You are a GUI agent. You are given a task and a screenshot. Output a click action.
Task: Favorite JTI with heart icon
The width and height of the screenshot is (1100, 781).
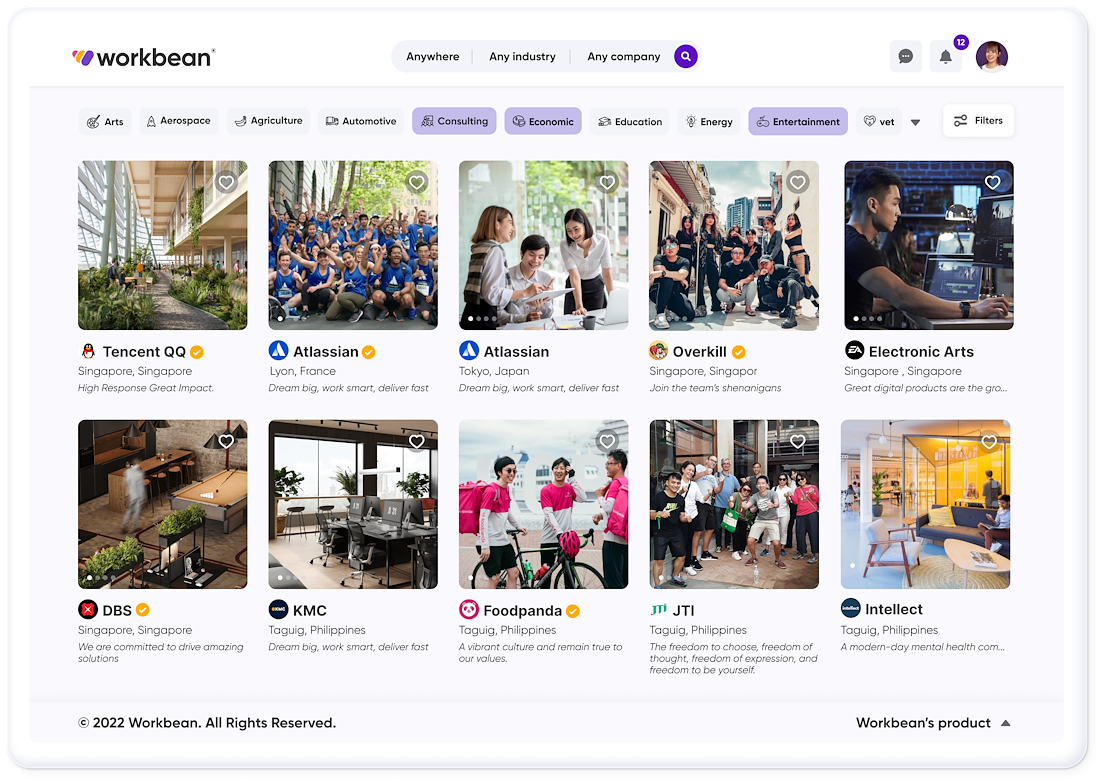tap(798, 441)
